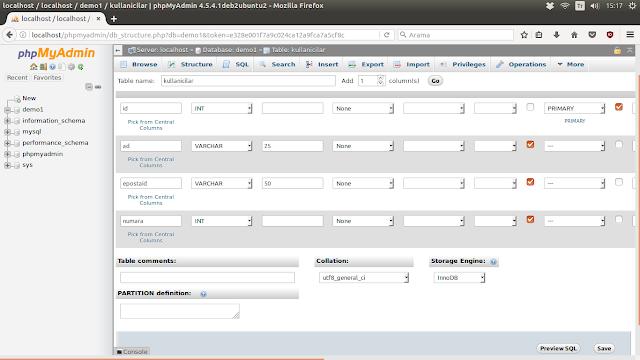
Task: Click Preview SQL button
Action: [558, 348]
